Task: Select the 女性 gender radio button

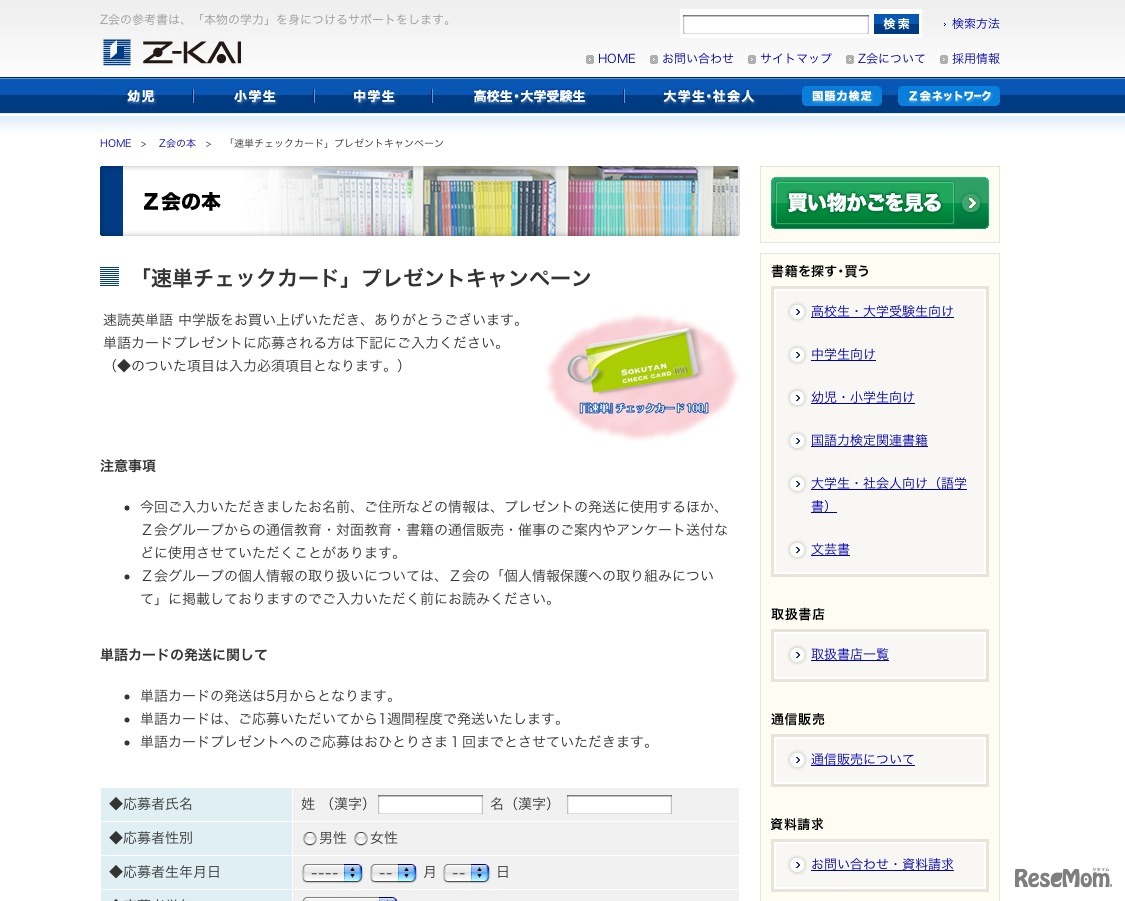Action: (361, 838)
